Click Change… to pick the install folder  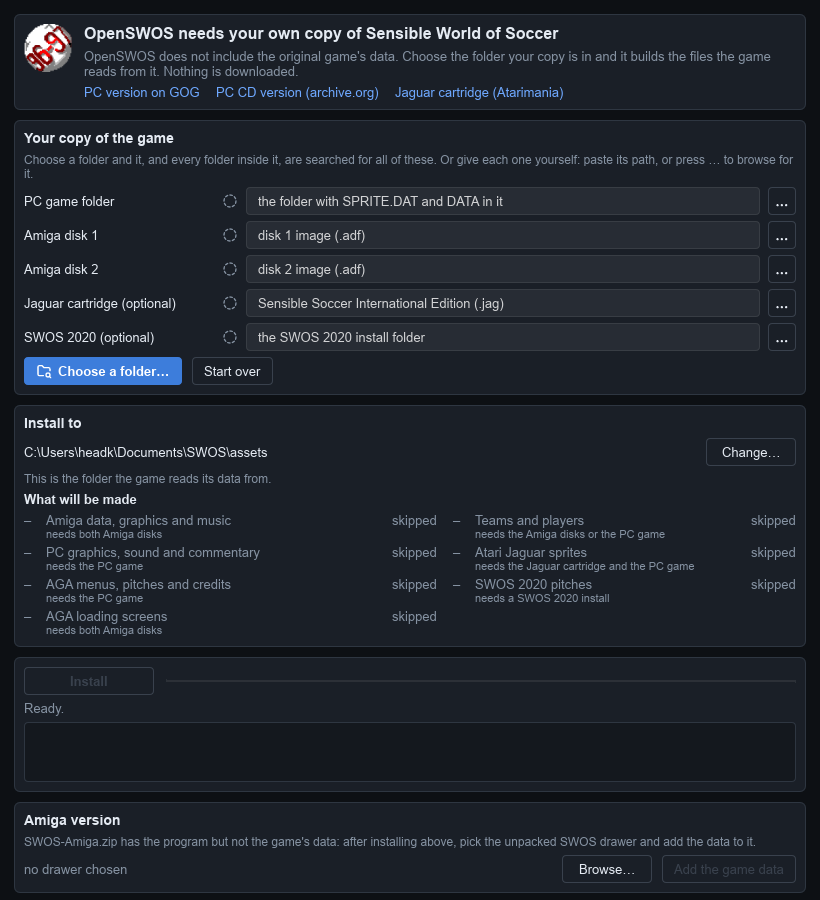(x=751, y=452)
